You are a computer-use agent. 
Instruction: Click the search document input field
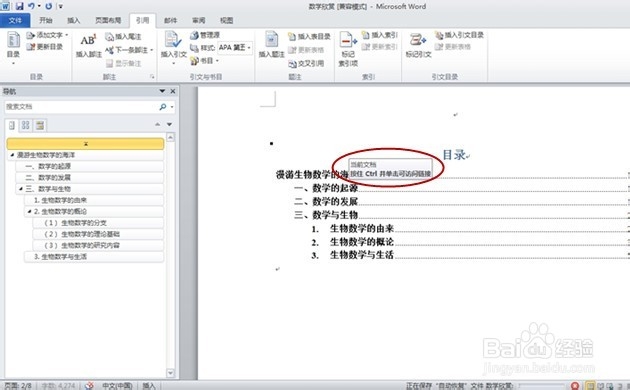coord(82,106)
